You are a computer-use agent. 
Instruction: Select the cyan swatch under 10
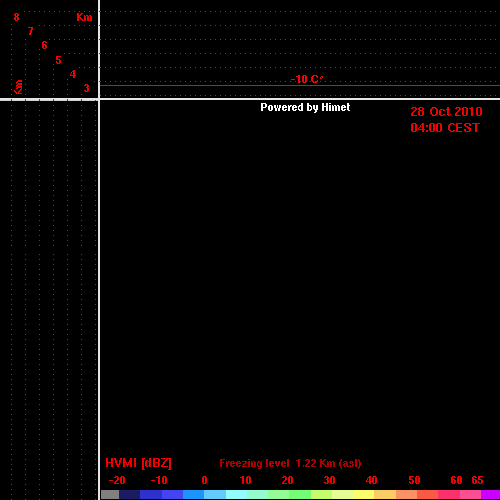pyautogui.click(x=237, y=494)
